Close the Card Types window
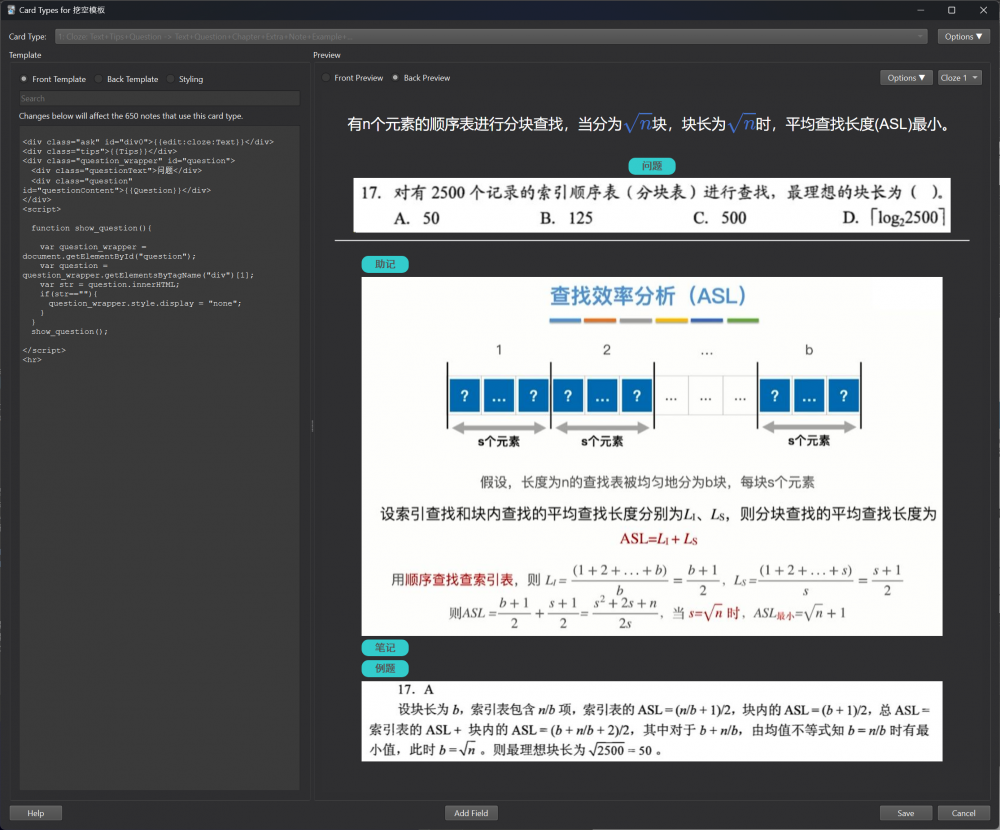 click(983, 10)
